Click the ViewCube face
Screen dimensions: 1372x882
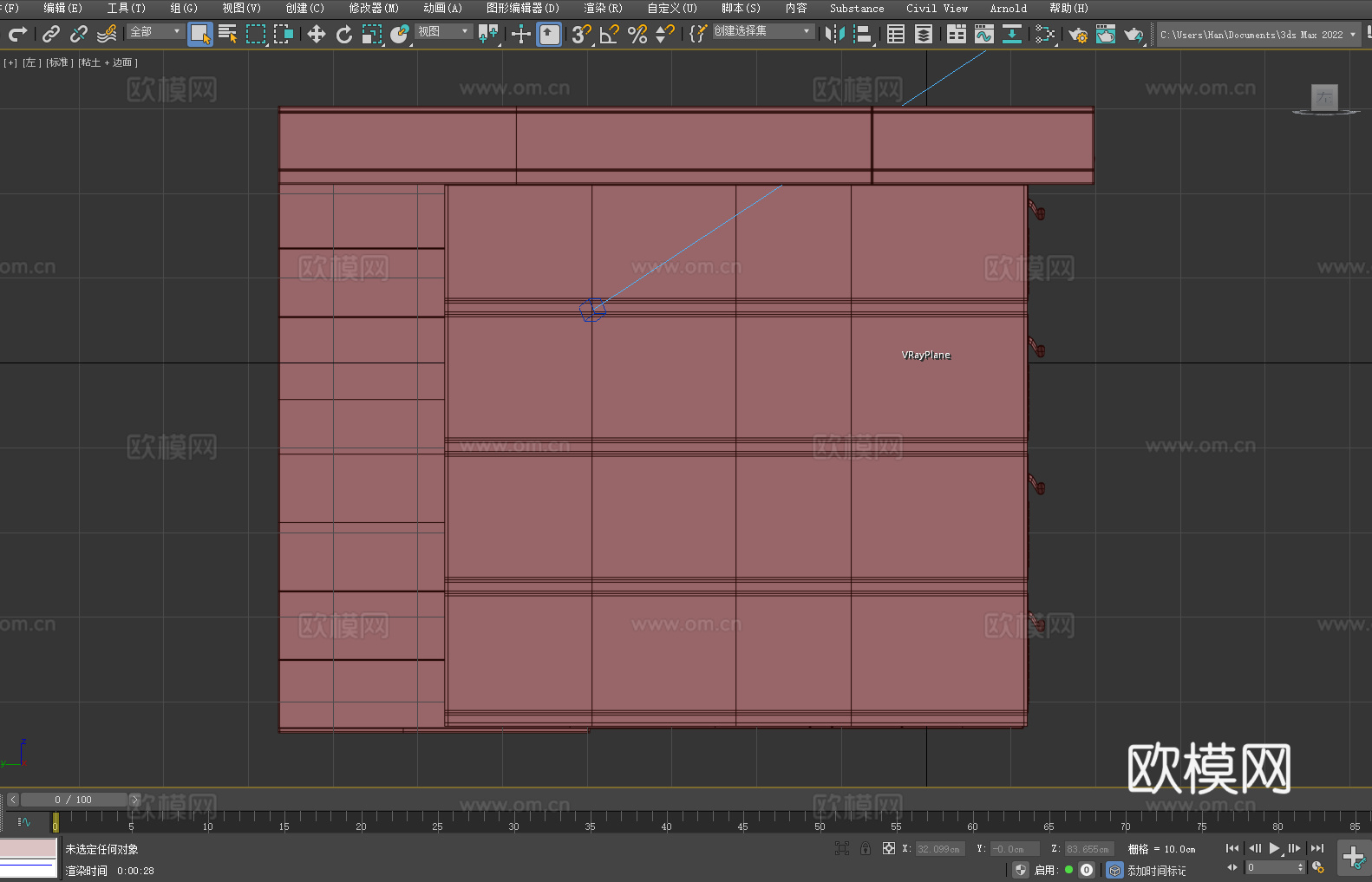[x=1324, y=97]
